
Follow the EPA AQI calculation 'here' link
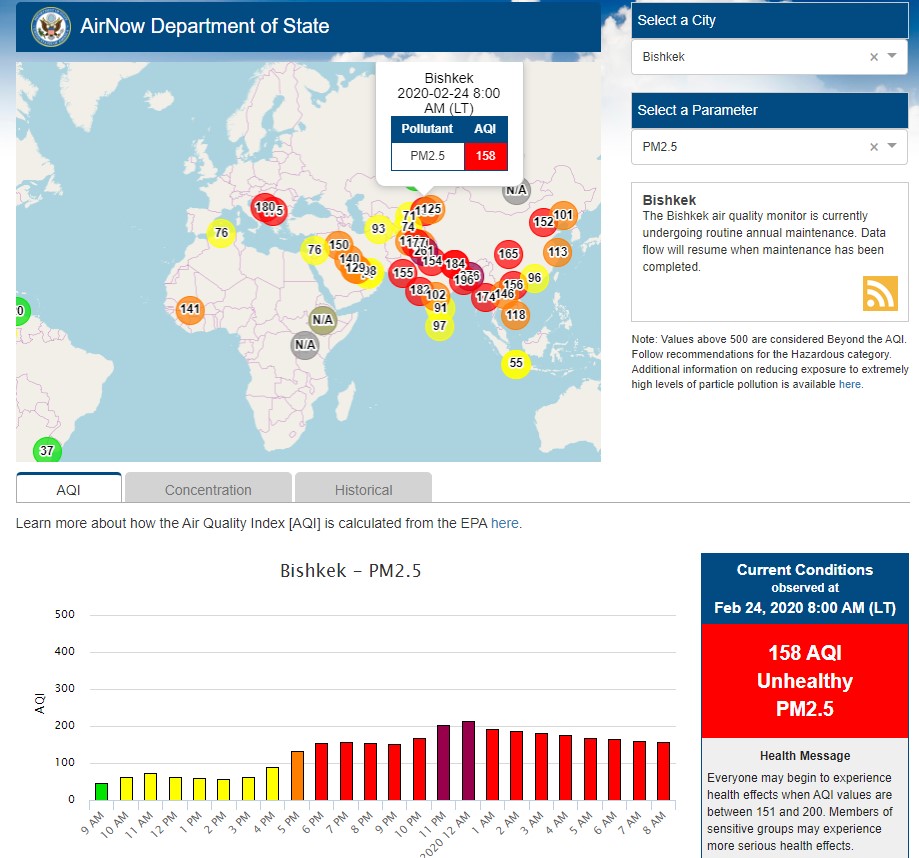click(505, 523)
